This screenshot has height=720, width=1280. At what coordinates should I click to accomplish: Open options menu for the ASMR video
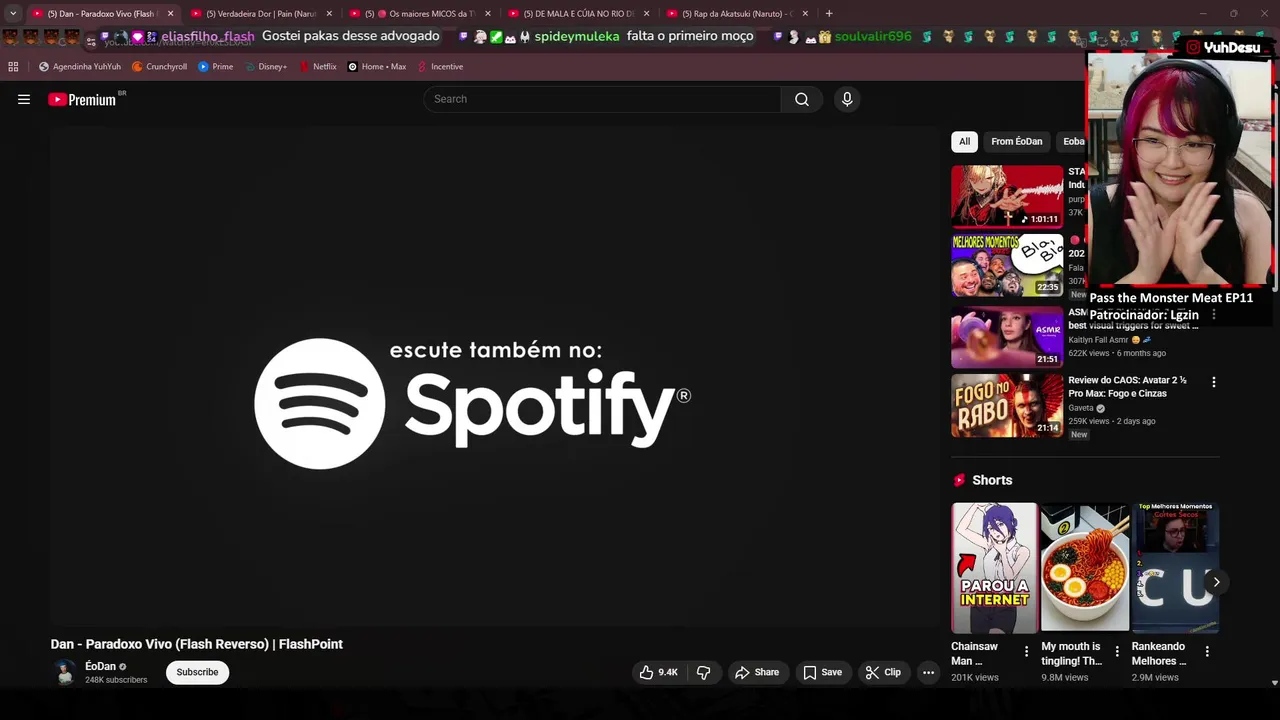pos(1214,314)
